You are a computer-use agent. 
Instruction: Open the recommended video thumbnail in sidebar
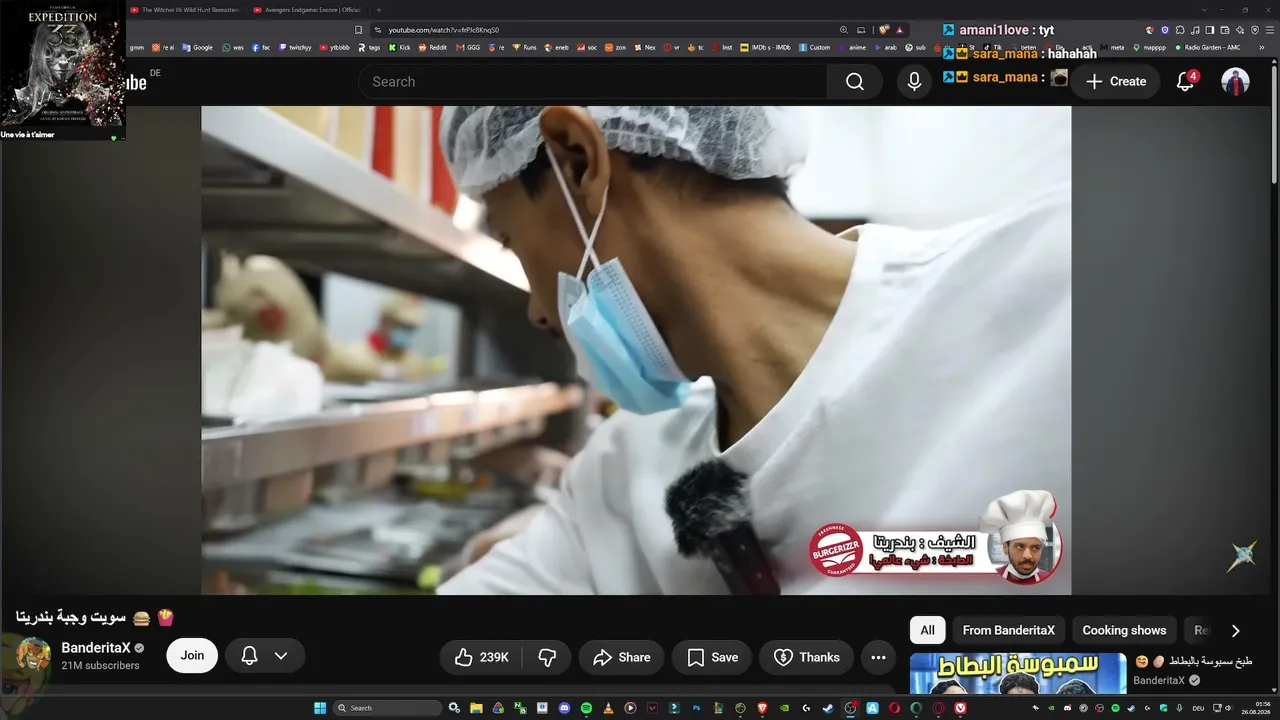click(1018, 673)
